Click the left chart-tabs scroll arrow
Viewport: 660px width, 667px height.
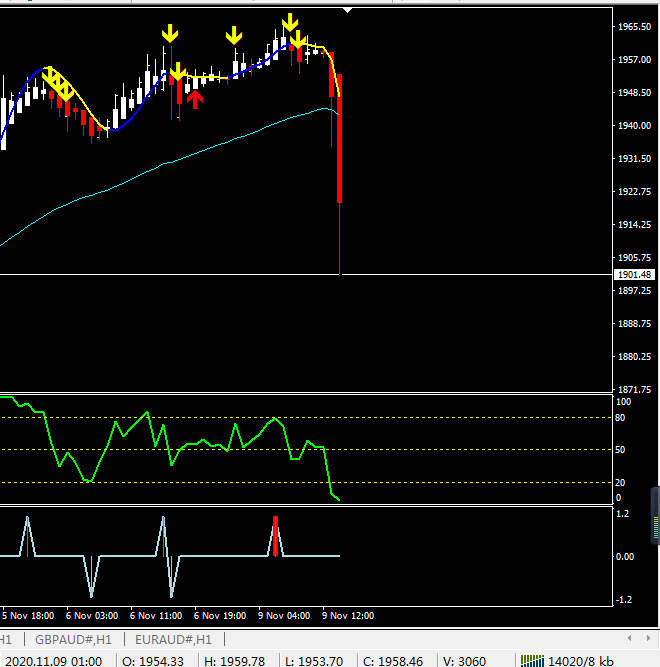click(x=630, y=638)
